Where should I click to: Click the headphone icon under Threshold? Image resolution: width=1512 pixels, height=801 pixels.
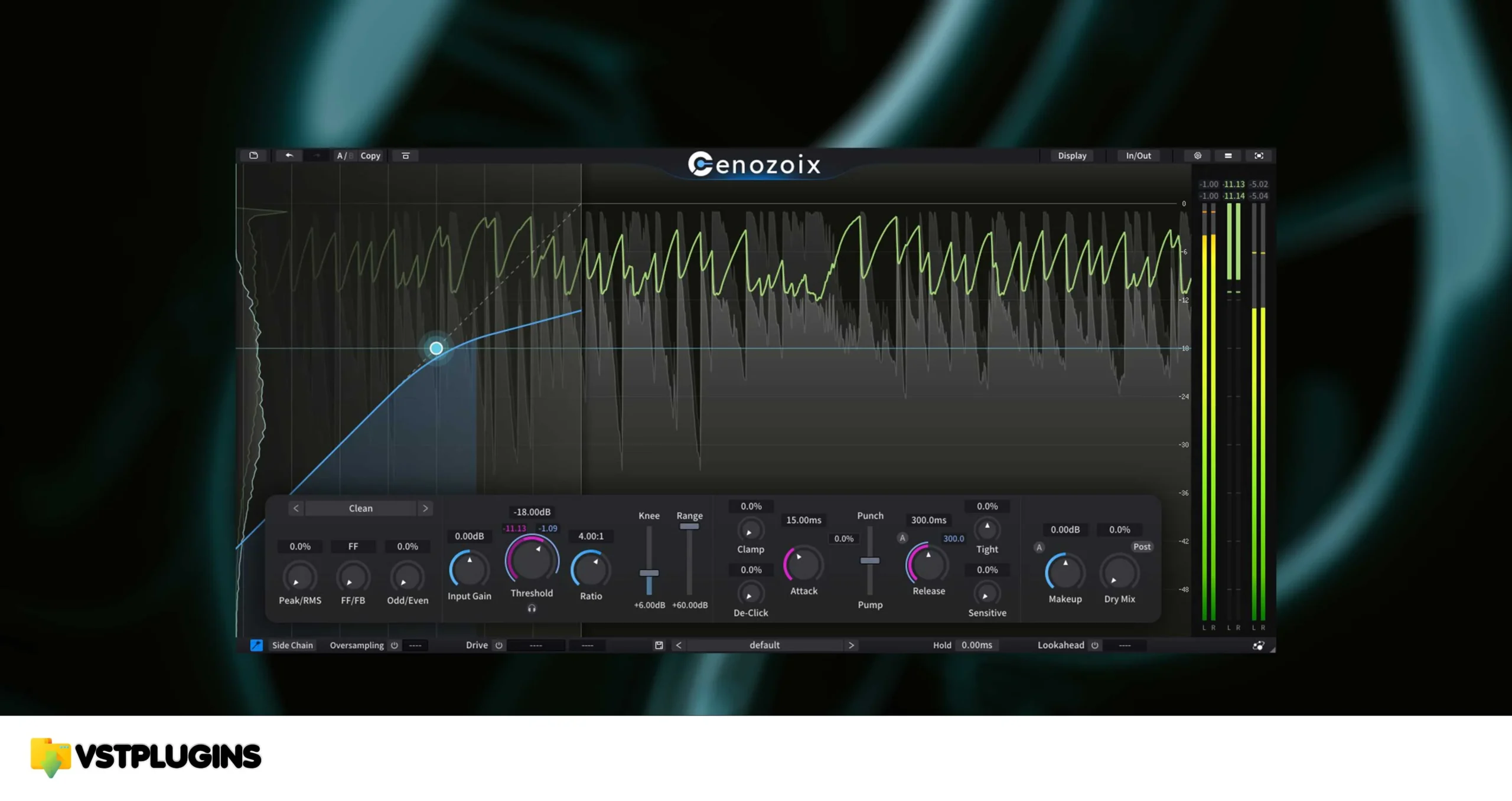tap(532, 609)
